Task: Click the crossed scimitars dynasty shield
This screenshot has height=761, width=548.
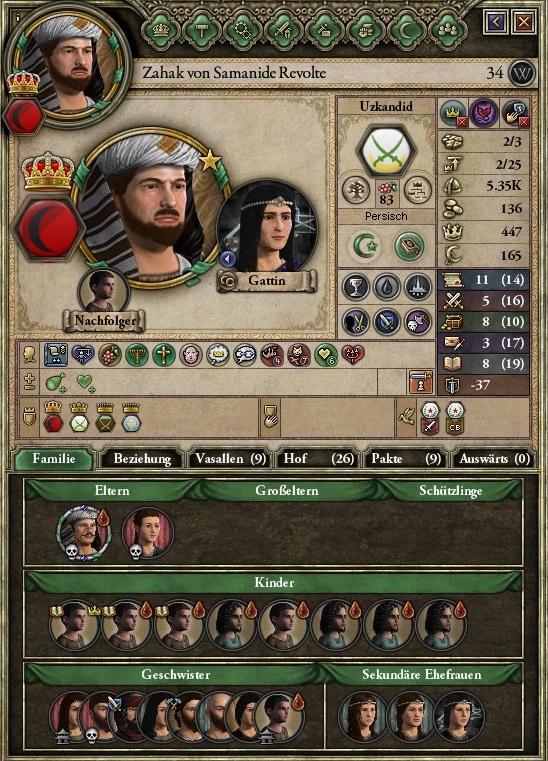Action: click(x=386, y=150)
